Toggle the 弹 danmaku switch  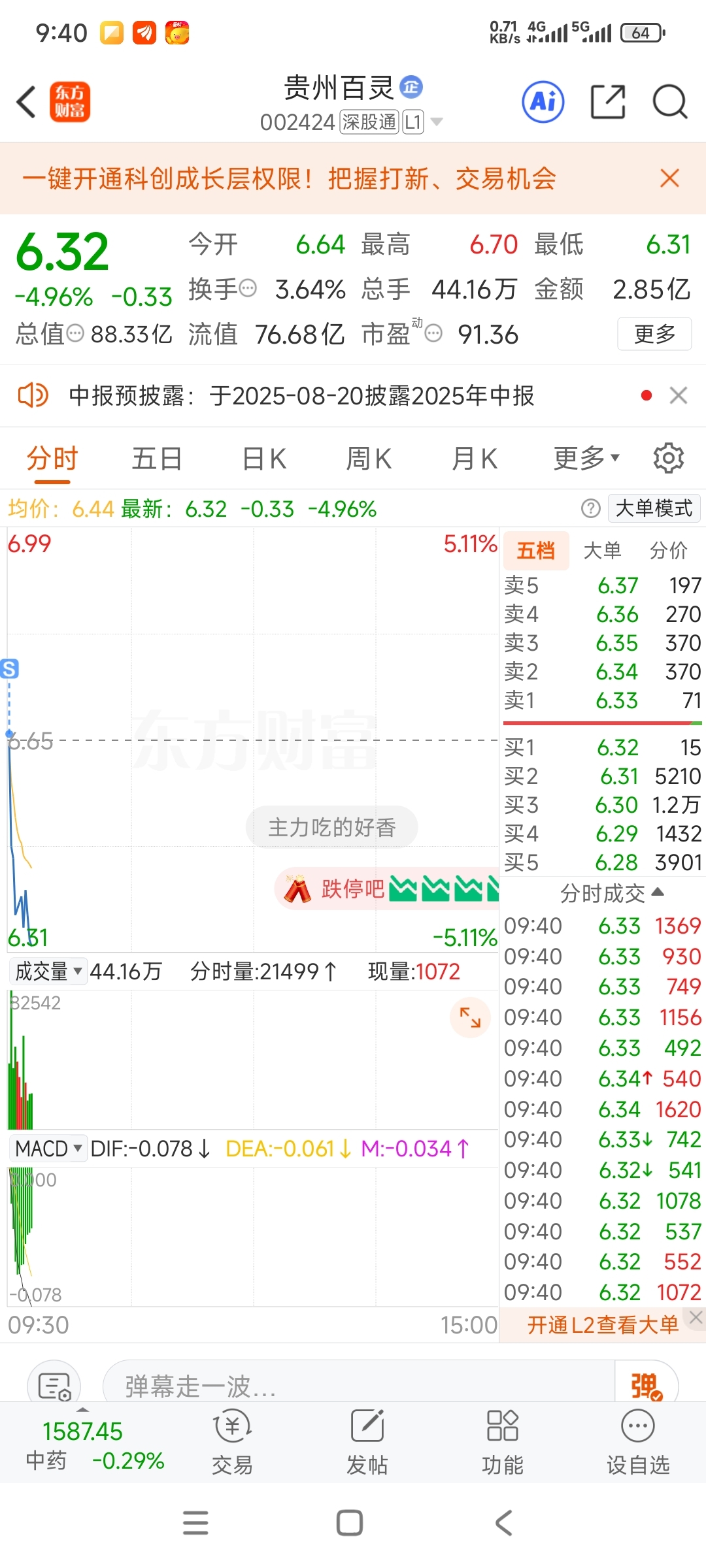click(x=646, y=1386)
